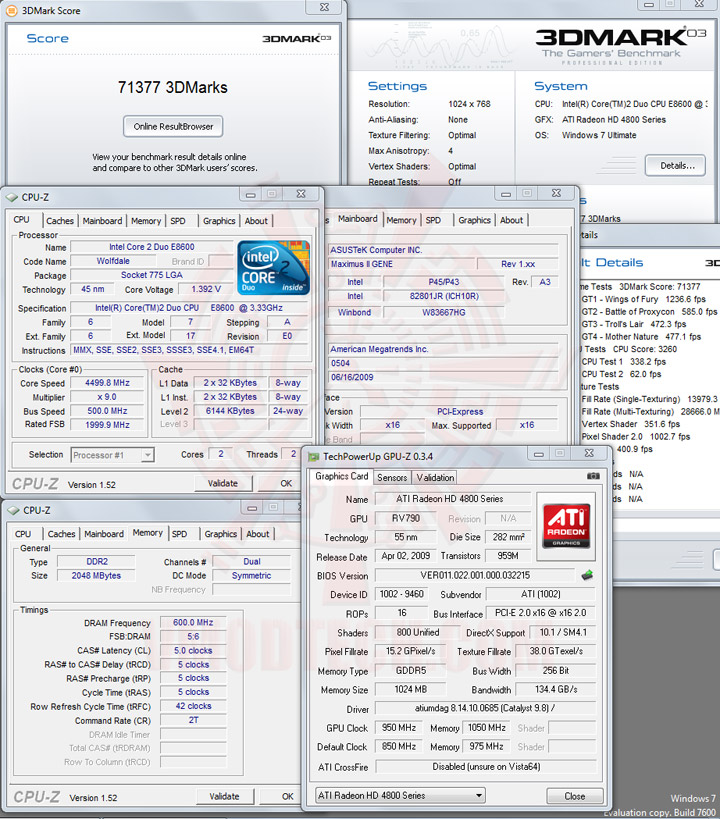Image resolution: width=720 pixels, height=819 pixels.
Task: Click Online ResultBrowser button
Action: coord(173,126)
